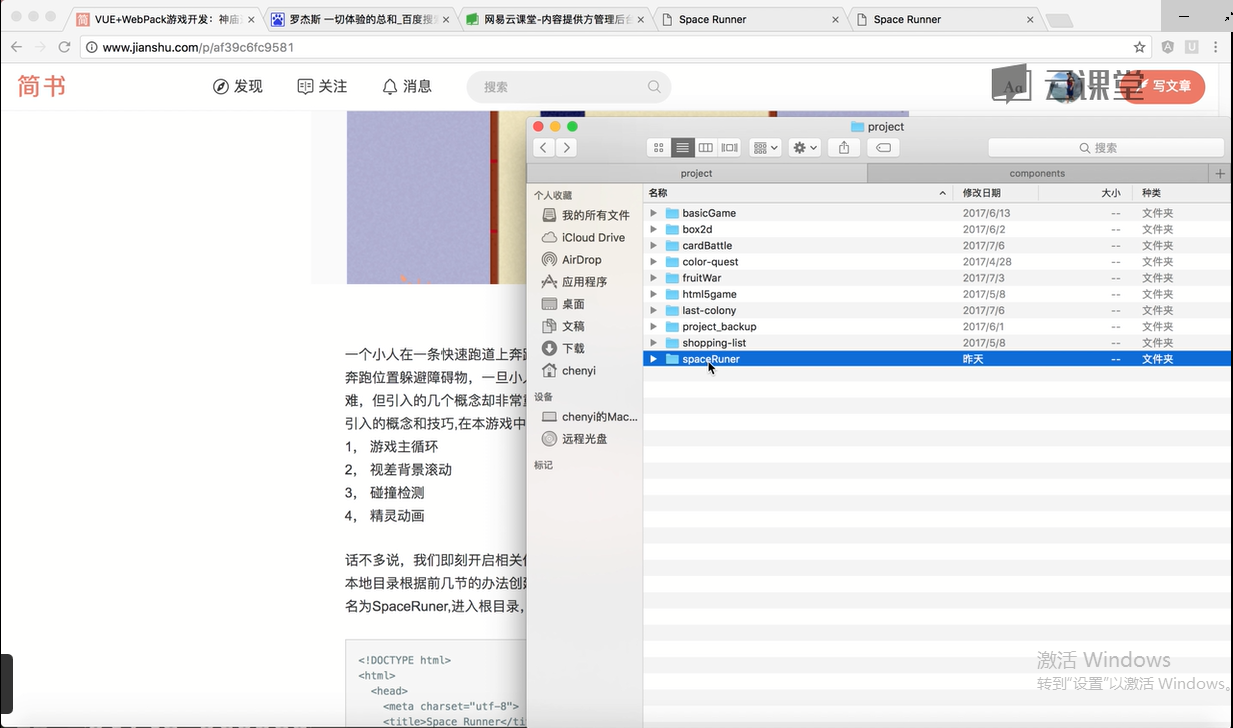Expand the cardBattle folder
Viewport: 1233px width, 728px height.
pyautogui.click(x=653, y=245)
